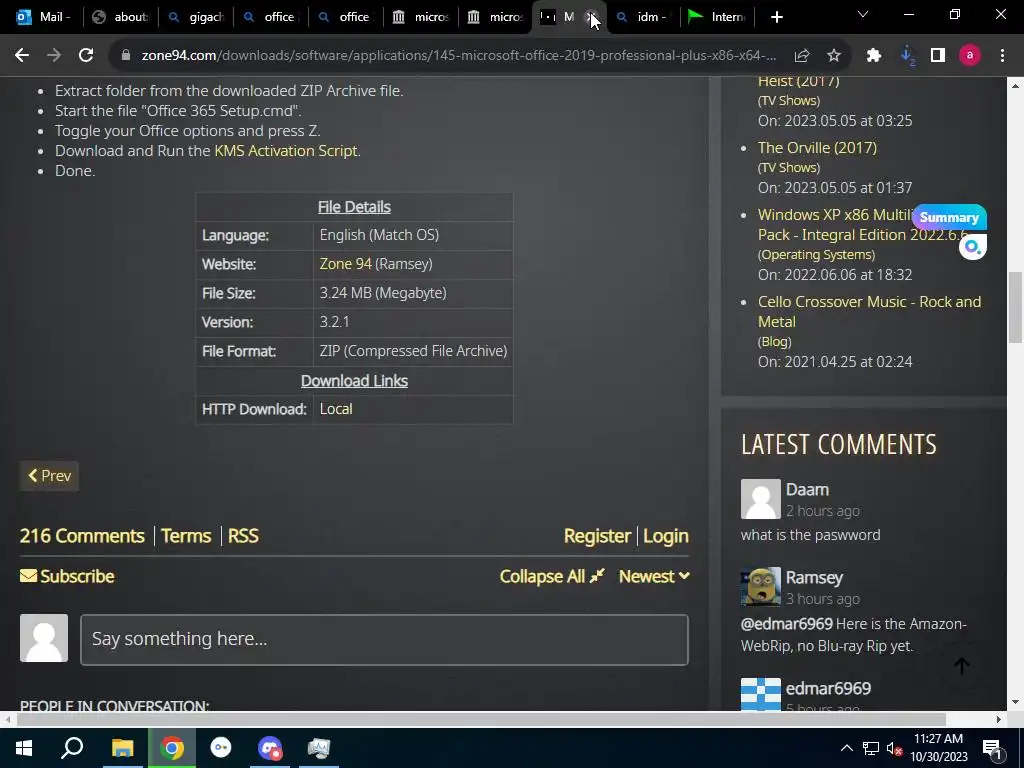Viewport: 1024px width, 768px height.
Task: Reload the page with the refresh icon
Action: tap(86, 56)
